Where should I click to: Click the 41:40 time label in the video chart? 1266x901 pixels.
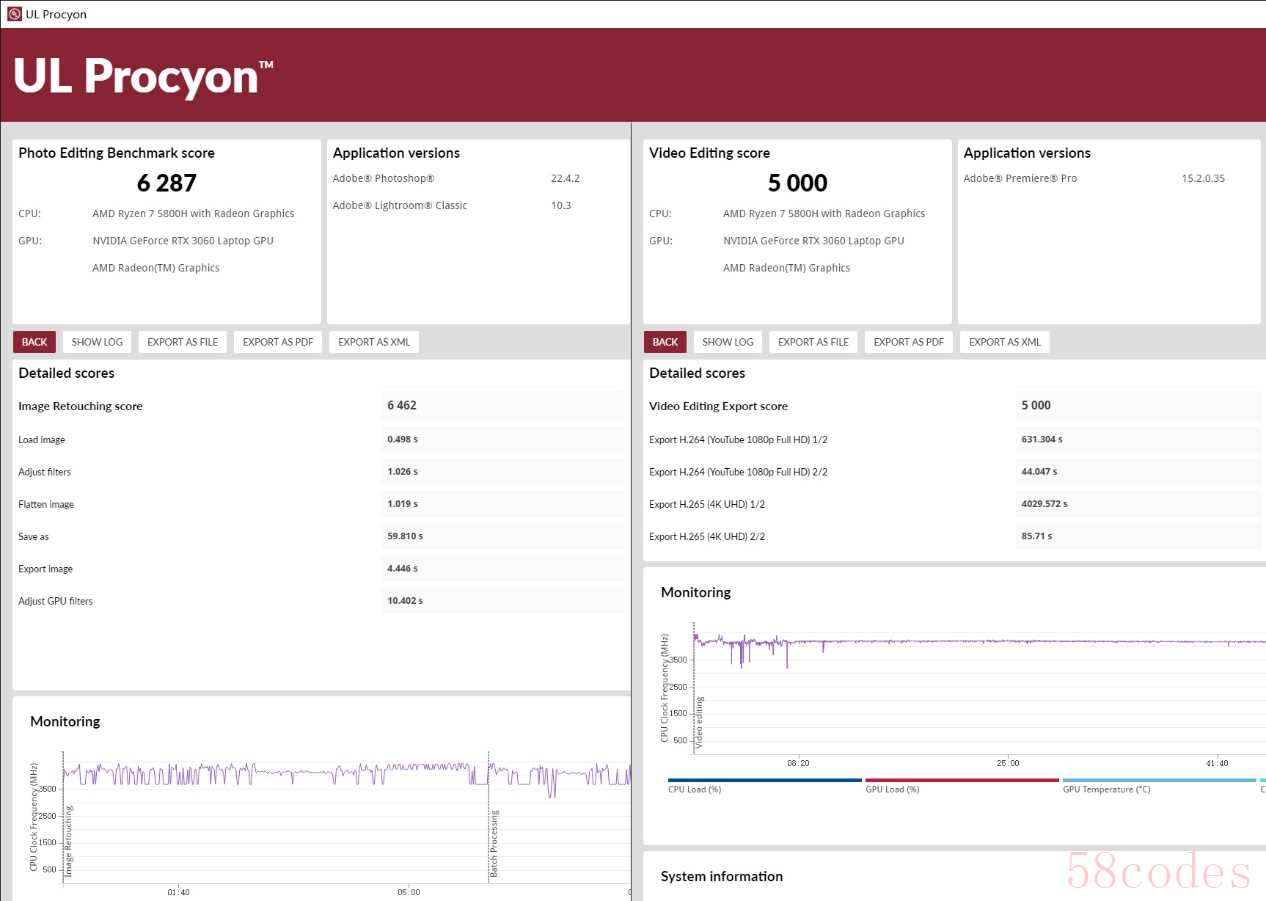(1217, 763)
